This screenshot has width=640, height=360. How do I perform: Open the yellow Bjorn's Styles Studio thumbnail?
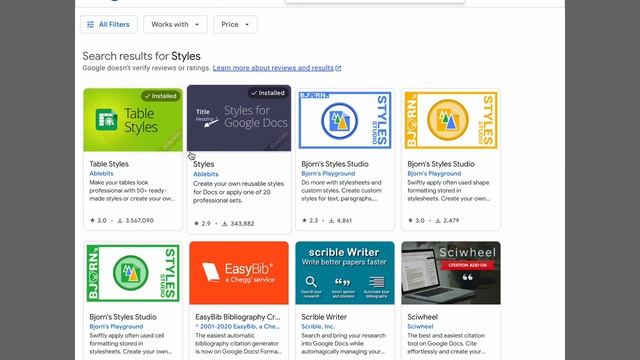click(x=451, y=120)
